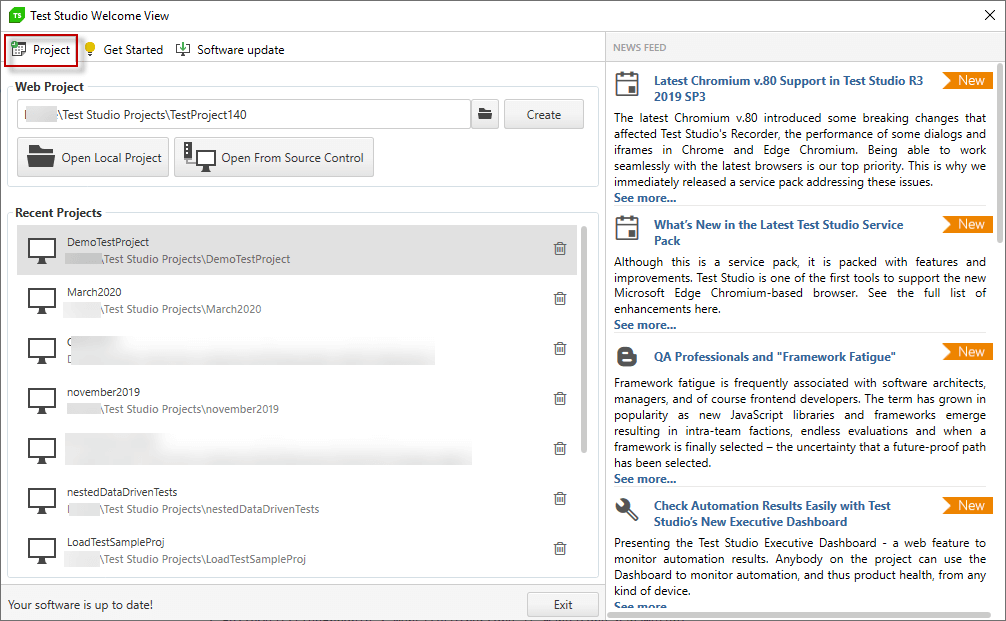Click See more under the Chromium v.80 article
Image resolution: width=1006 pixels, height=621 pixels.
coord(645,198)
